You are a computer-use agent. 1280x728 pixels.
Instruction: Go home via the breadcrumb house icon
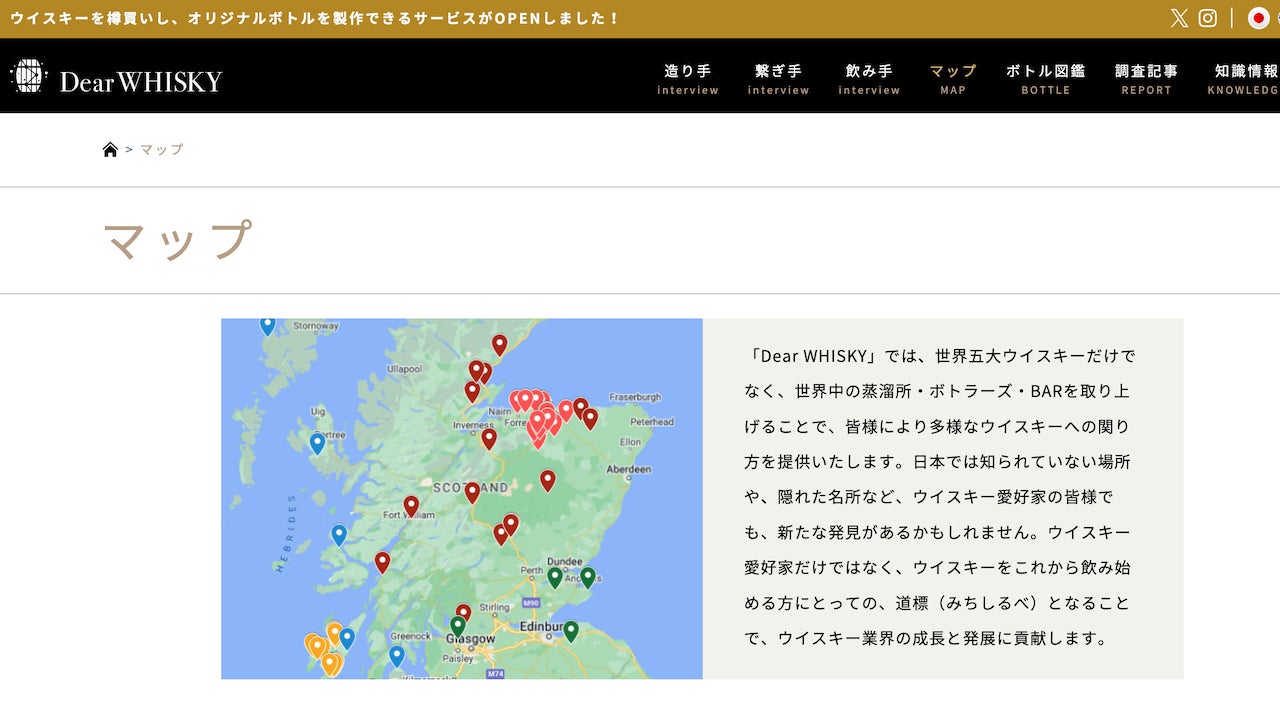pyautogui.click(x=110, y=149)
